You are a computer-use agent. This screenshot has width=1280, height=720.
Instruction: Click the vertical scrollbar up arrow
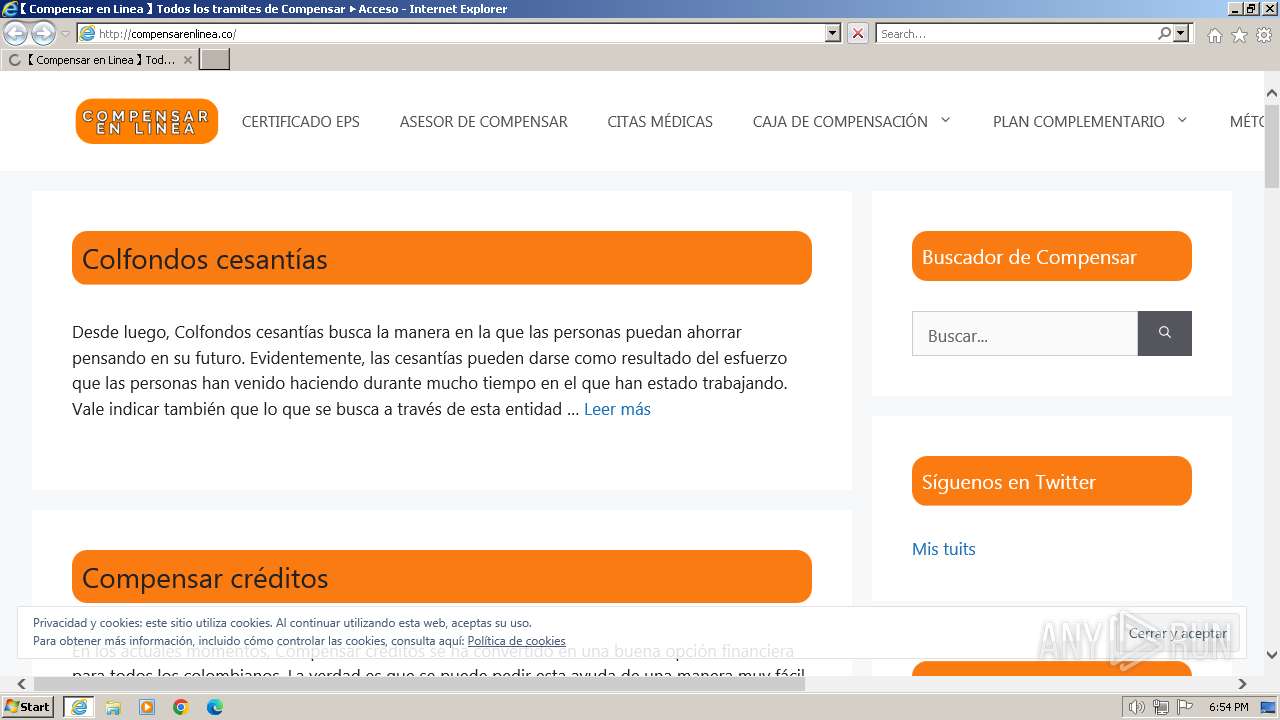(x=1272, y=95)
